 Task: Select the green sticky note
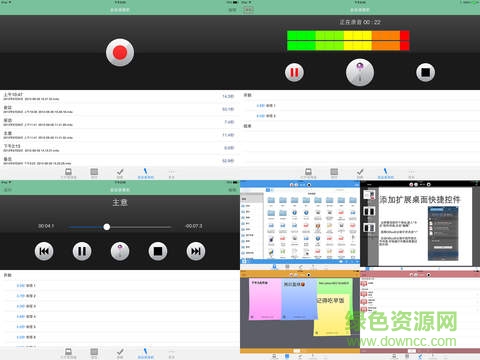pyautogui.click(x=334, y=287)
